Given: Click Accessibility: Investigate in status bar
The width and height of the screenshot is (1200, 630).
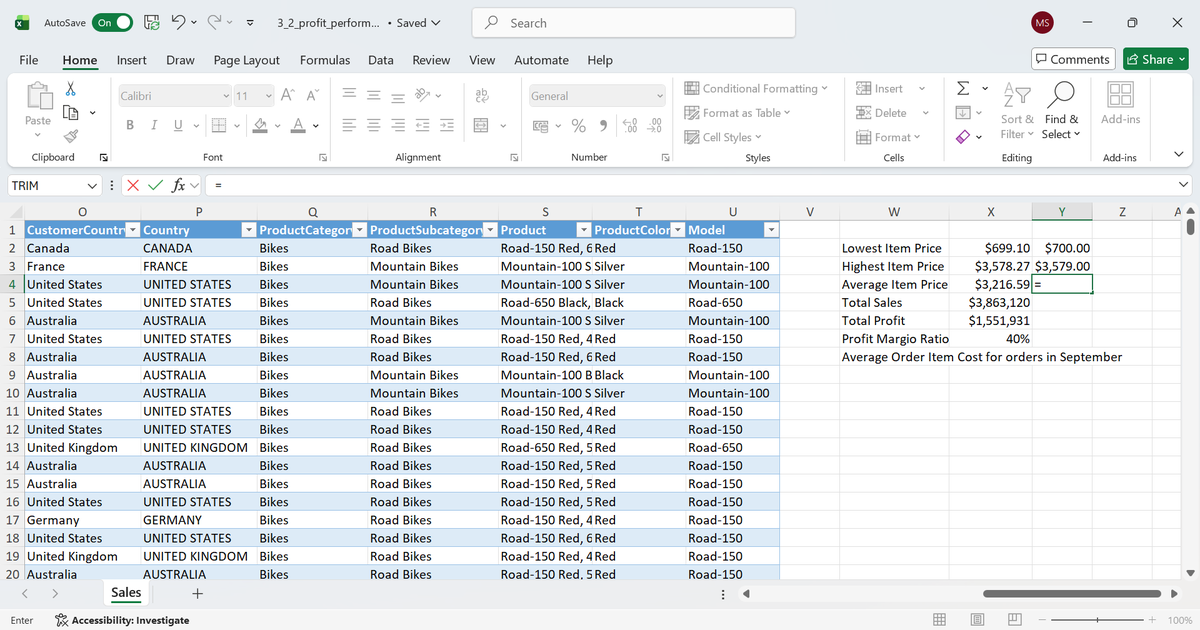Looking at the screenshot, I should pos(122,620).
